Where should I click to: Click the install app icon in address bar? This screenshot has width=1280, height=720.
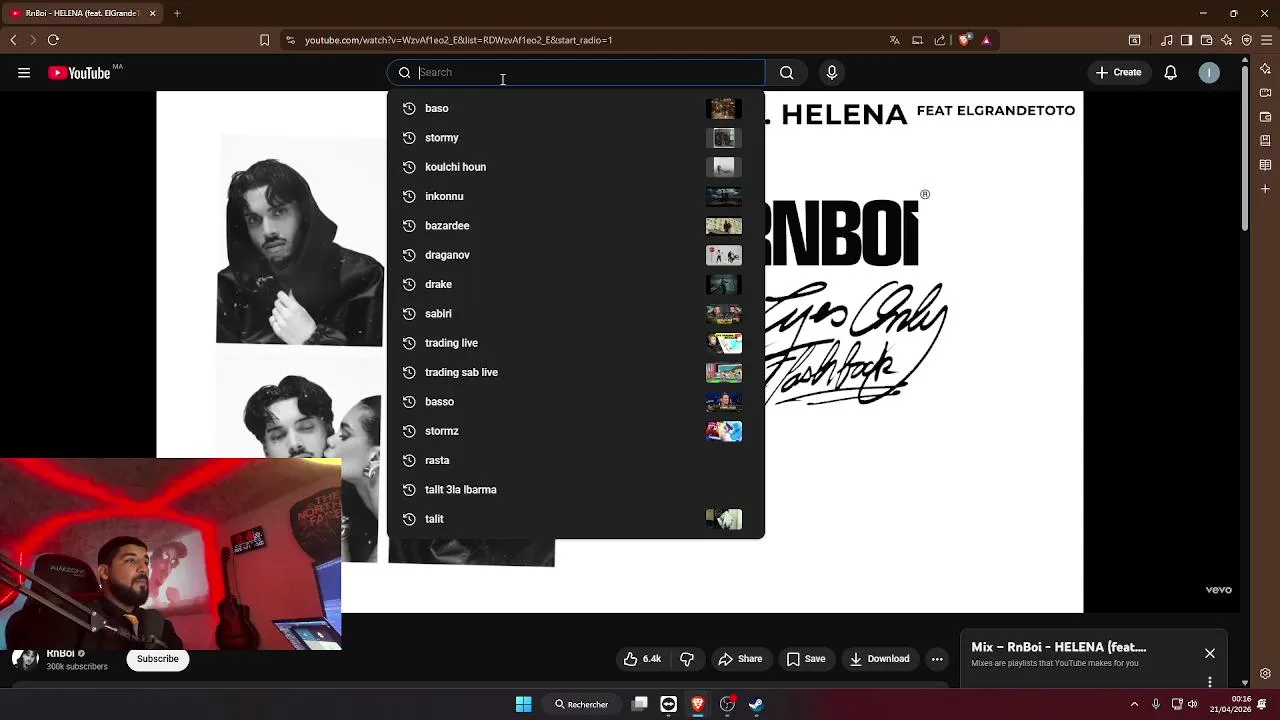pyautogui.click(x=917, y=40)
